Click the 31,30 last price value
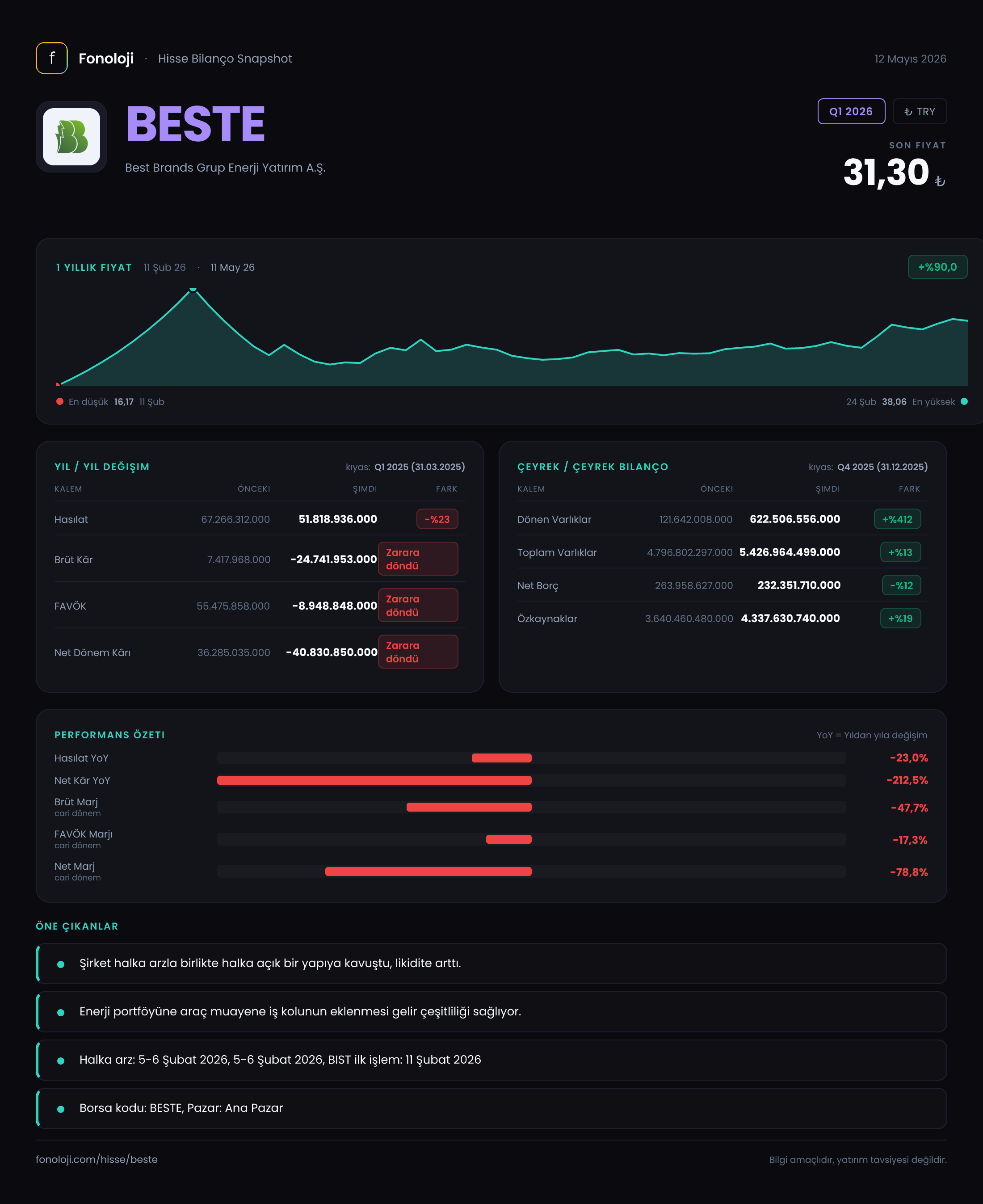 (x=886, y=172)
